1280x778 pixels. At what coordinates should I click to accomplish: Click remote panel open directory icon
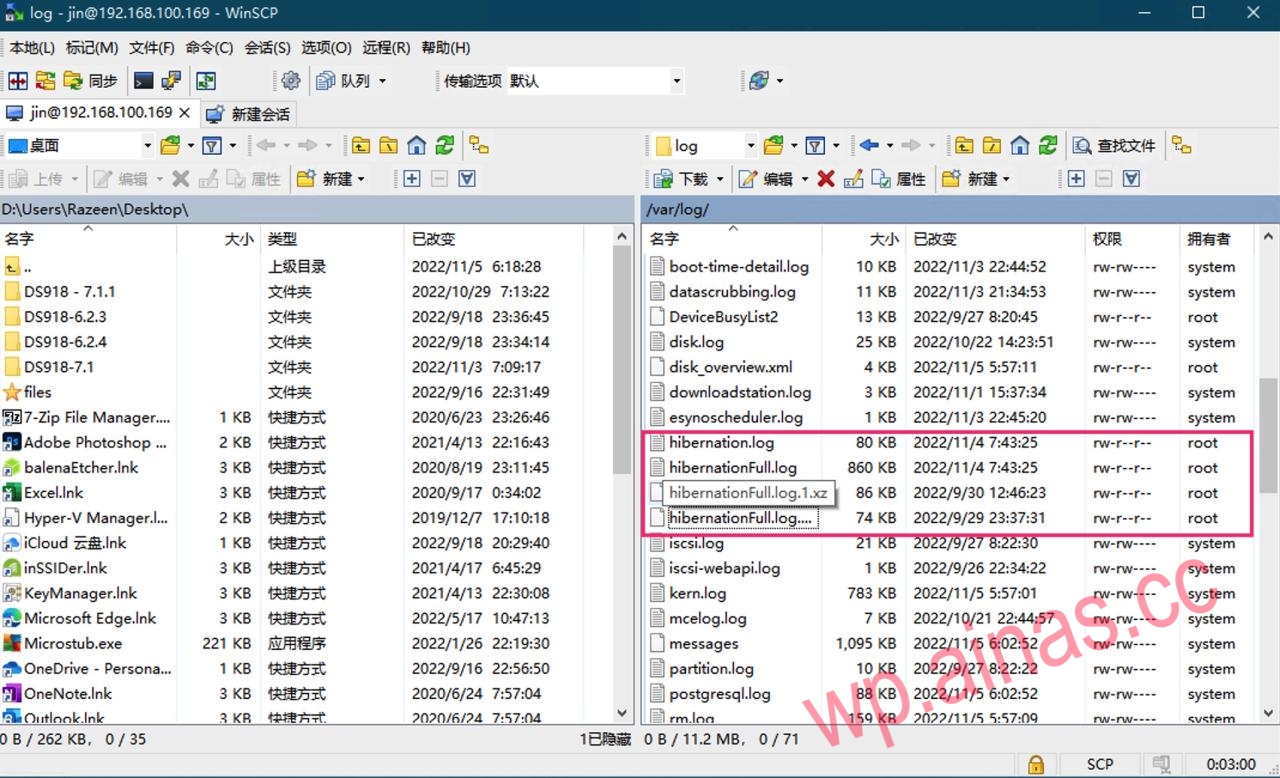click(x=774, y=146)
